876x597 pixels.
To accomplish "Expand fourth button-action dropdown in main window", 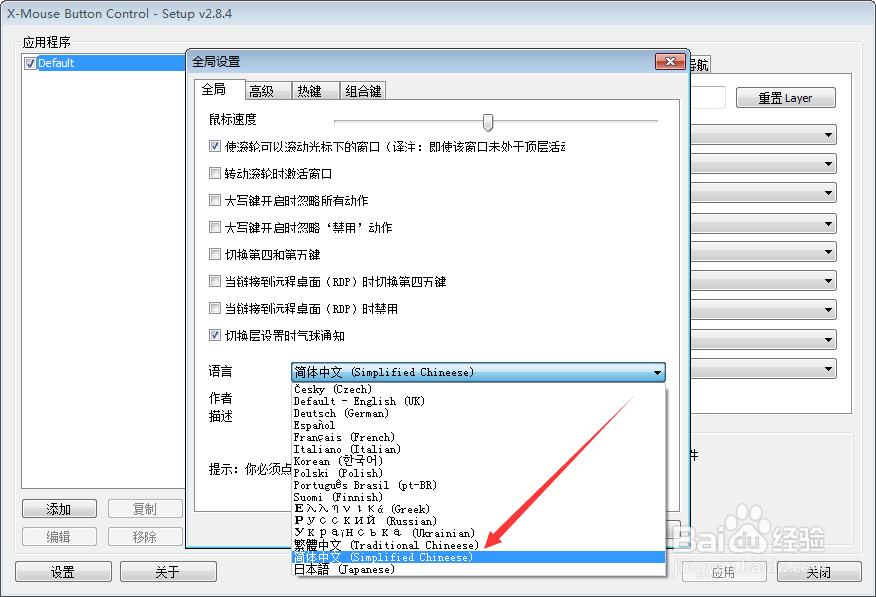I will pos(828,223).
